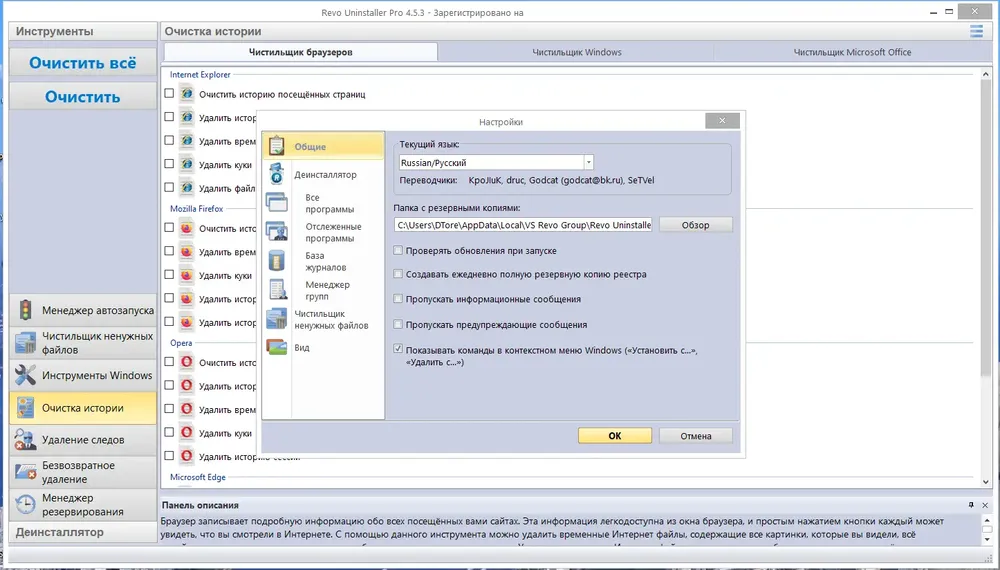Open the hamburger menu icon at top right
This screenshot has height=570, width=1000.
[976, 31]
